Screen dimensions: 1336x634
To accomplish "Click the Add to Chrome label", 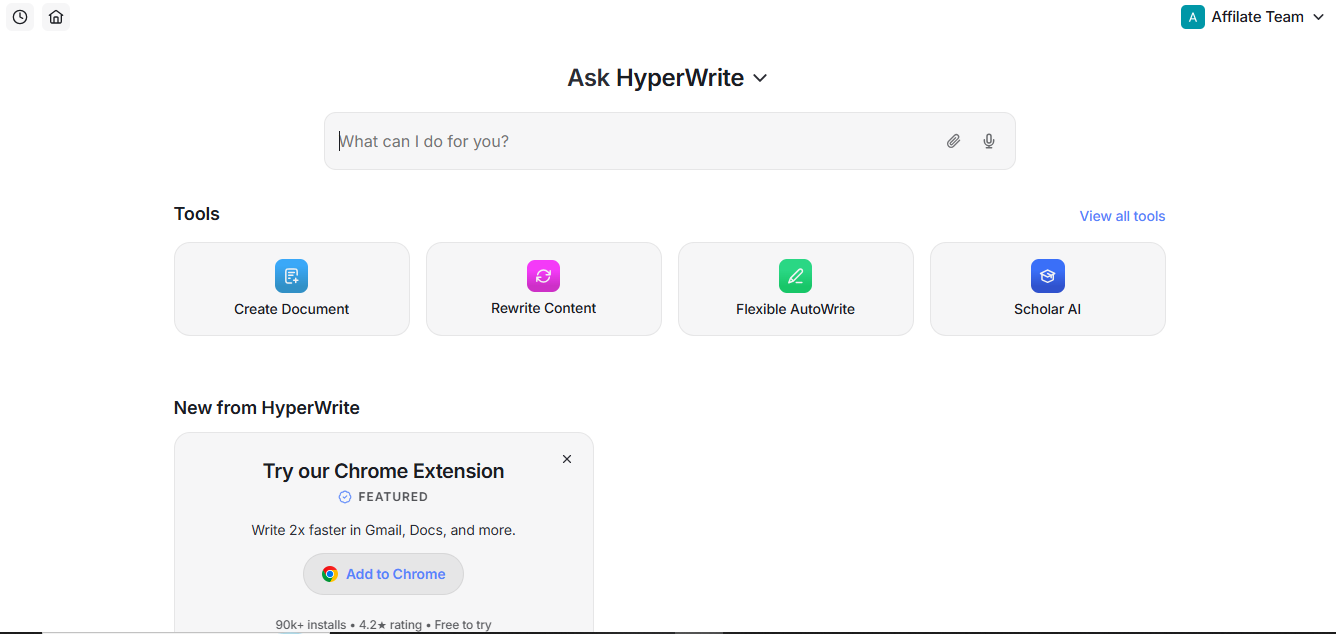I will click(396, 574).
